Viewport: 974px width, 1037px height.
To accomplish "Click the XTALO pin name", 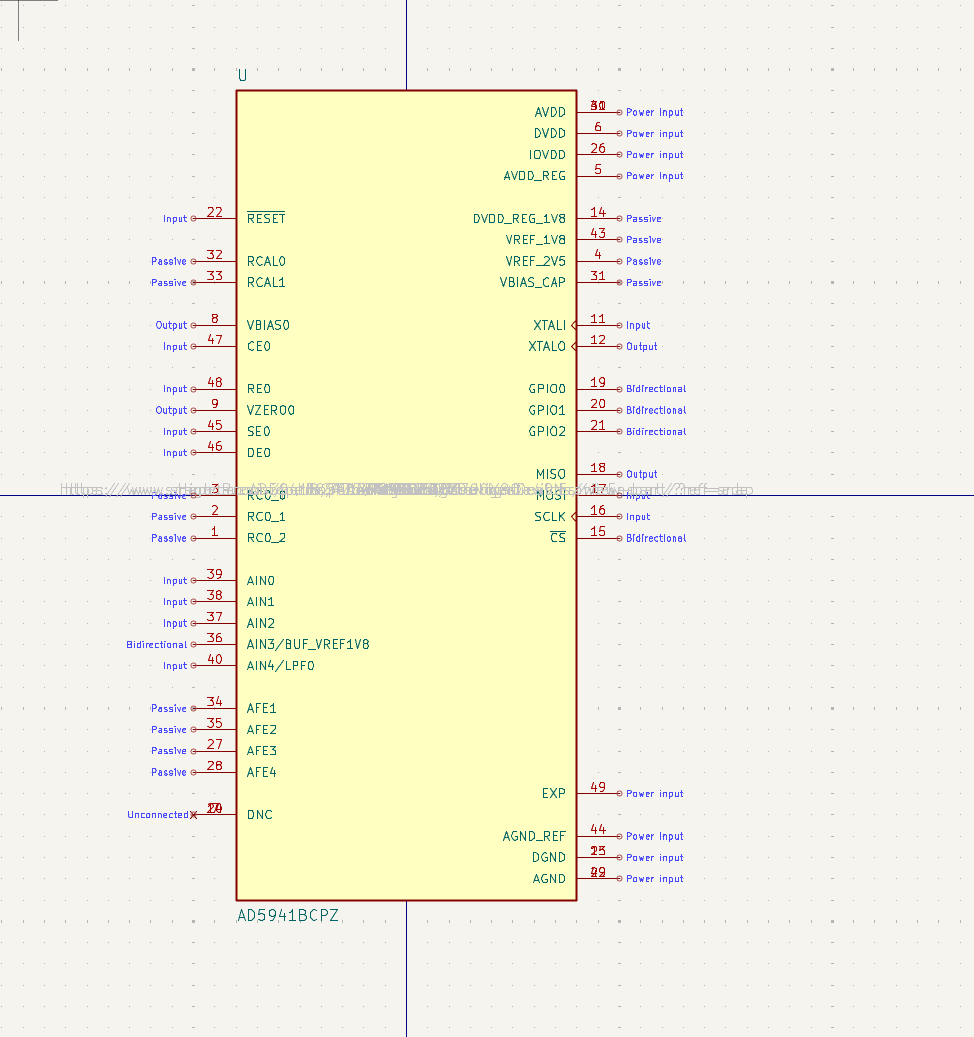I will (547, 347).
